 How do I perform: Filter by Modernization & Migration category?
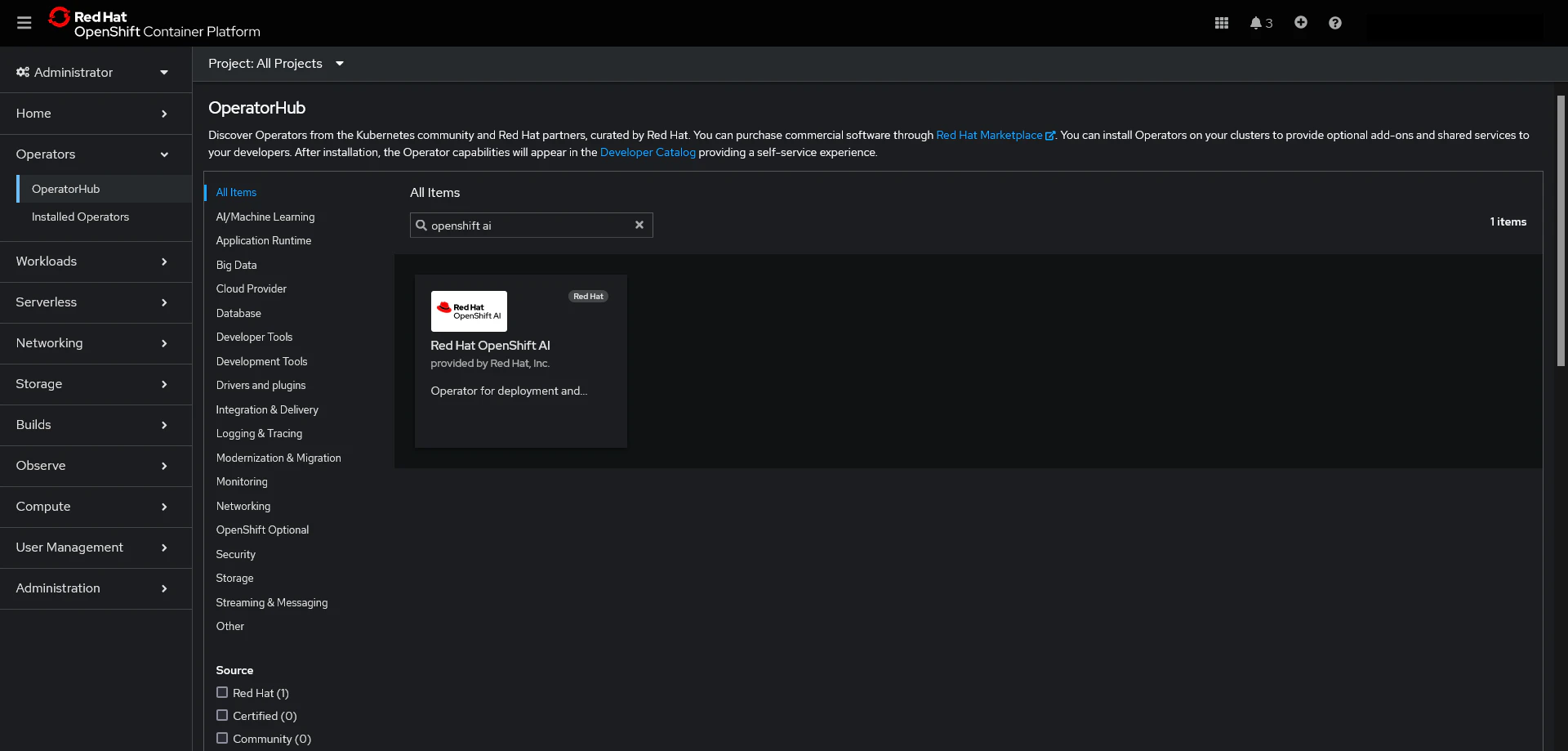tap(278, 458)
